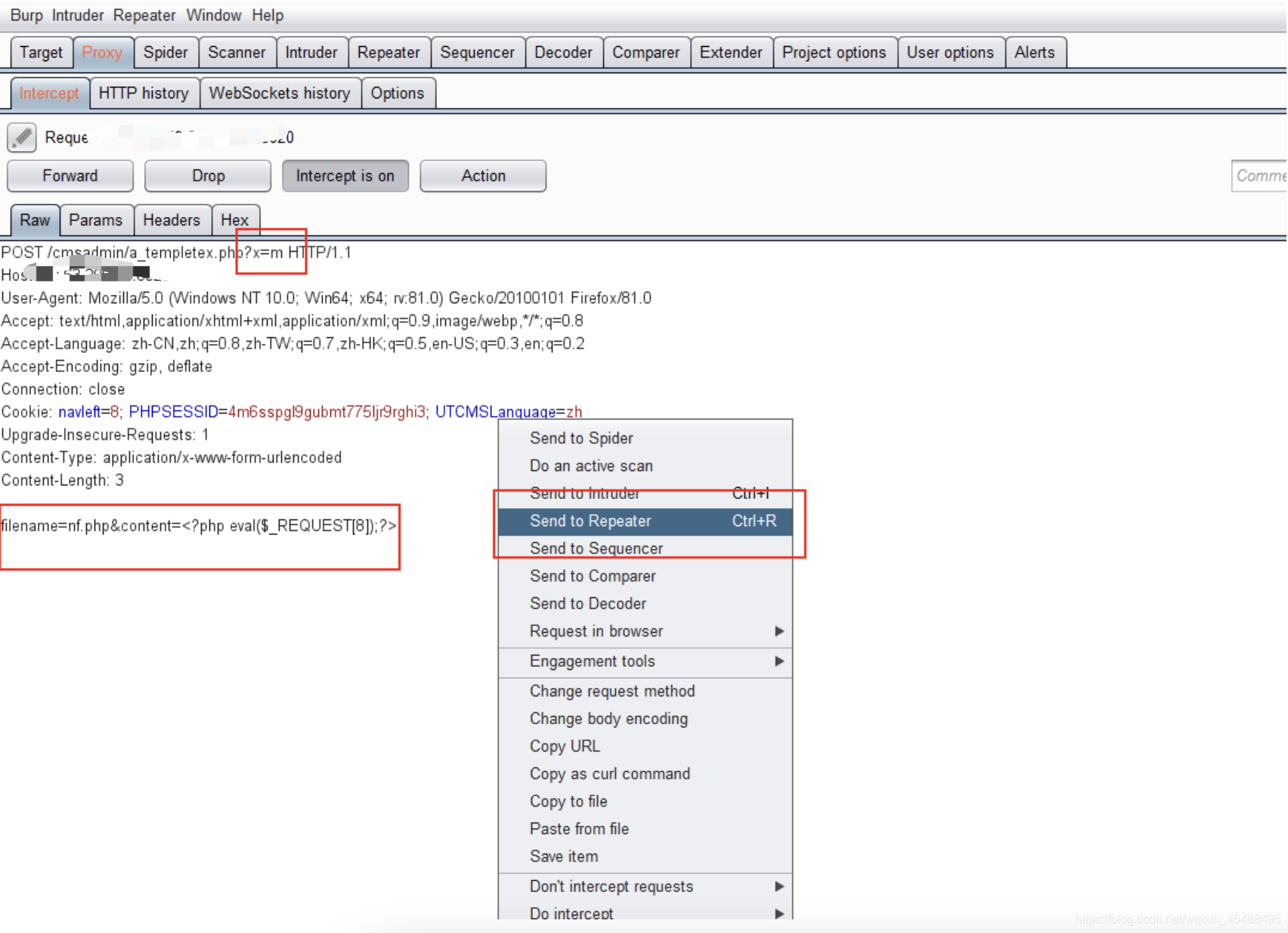1288x933 pixels.
Task: Open the Intruder main tab
Action: (311, 52)
